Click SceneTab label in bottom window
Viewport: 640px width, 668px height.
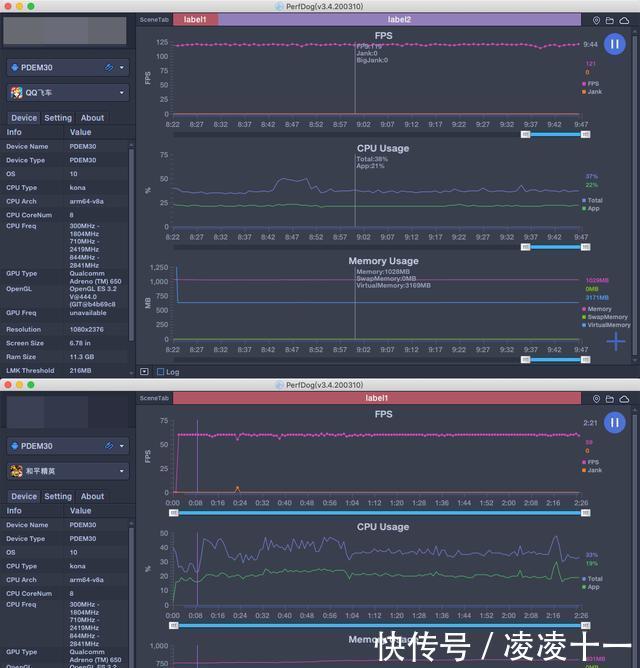154,398
